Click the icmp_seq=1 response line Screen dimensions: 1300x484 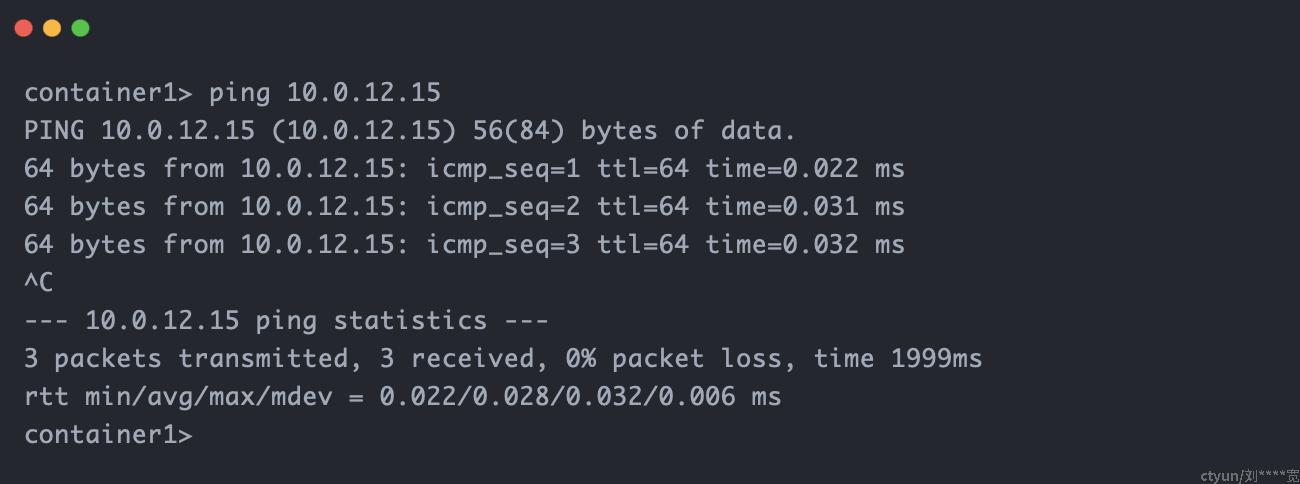pyautogui.click(x=464, y=169)
